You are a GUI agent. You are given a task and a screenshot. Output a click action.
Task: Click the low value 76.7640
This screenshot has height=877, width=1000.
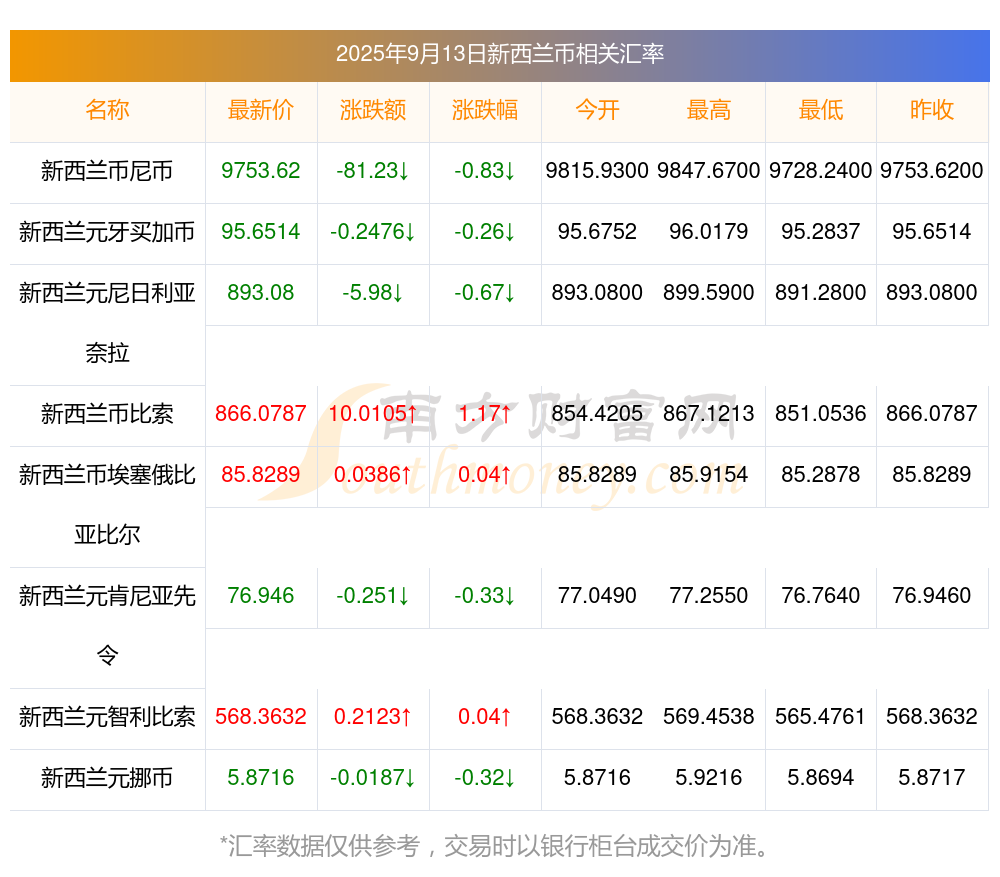[x=821, y=596]
